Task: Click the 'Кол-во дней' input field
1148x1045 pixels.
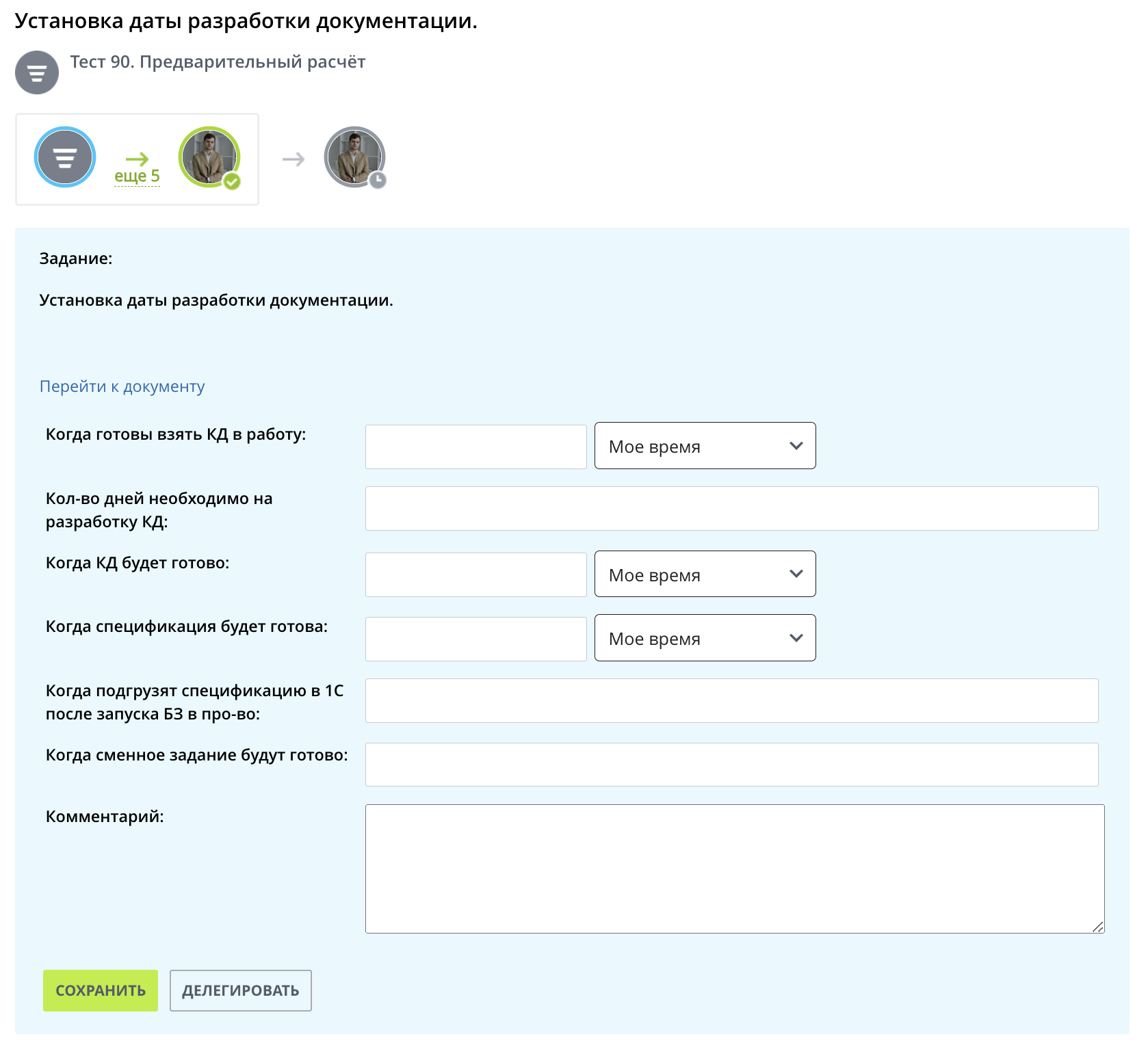Action: click(x=731, y=509)
